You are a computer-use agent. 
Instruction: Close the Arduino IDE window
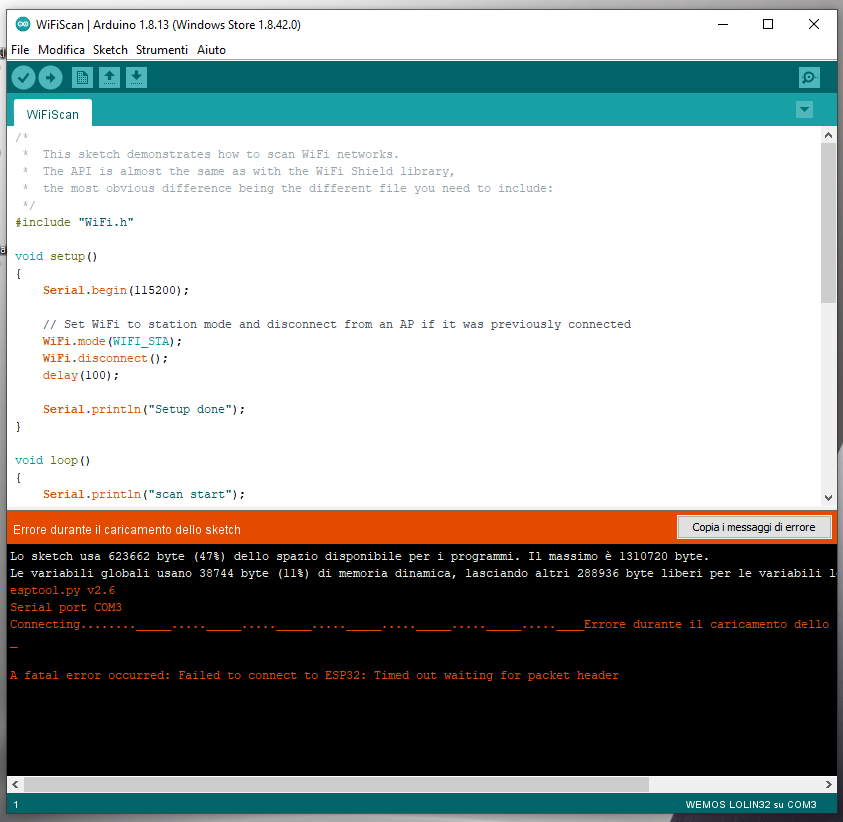(813, 24)
